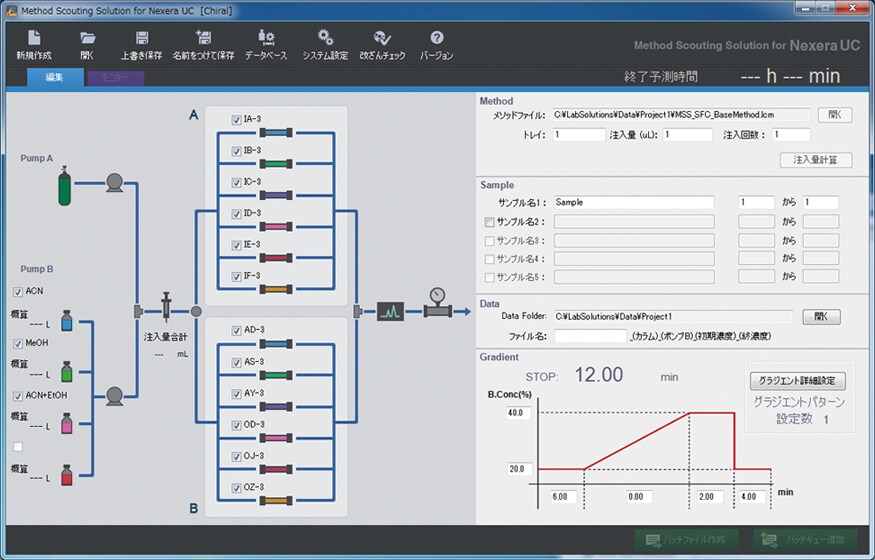875x560 pixels.
Task: Click the 40.0 B.Conc upper value field
Action: pos(518,413)
